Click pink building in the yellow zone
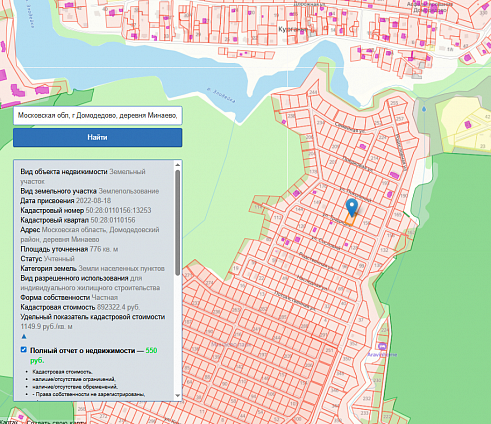Image resolution: width=491 pixels, height=424 pixels. point(468,125)
